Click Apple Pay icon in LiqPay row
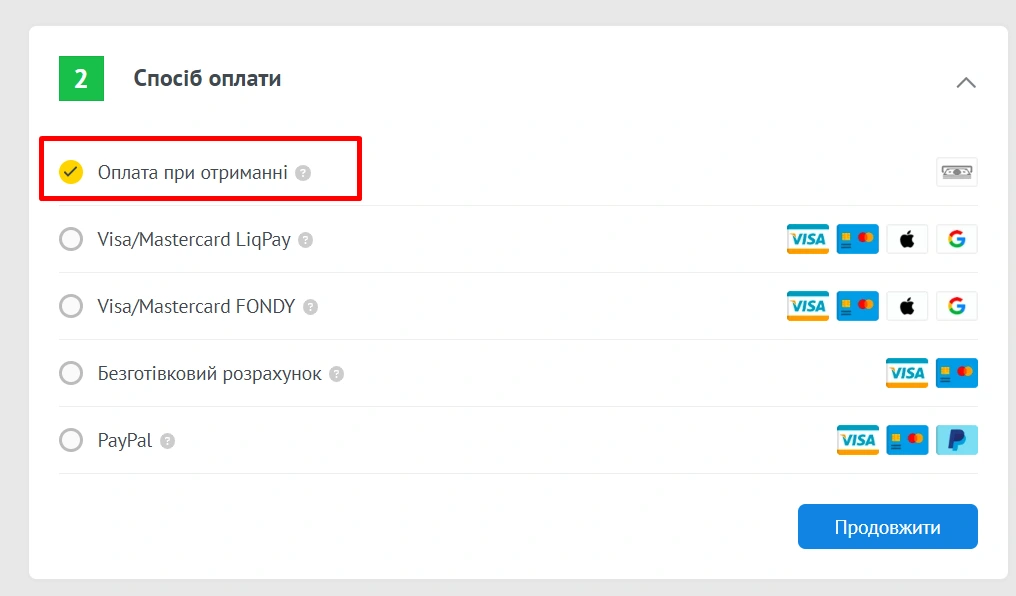The image size is (1016, 596). coord(907,239)
